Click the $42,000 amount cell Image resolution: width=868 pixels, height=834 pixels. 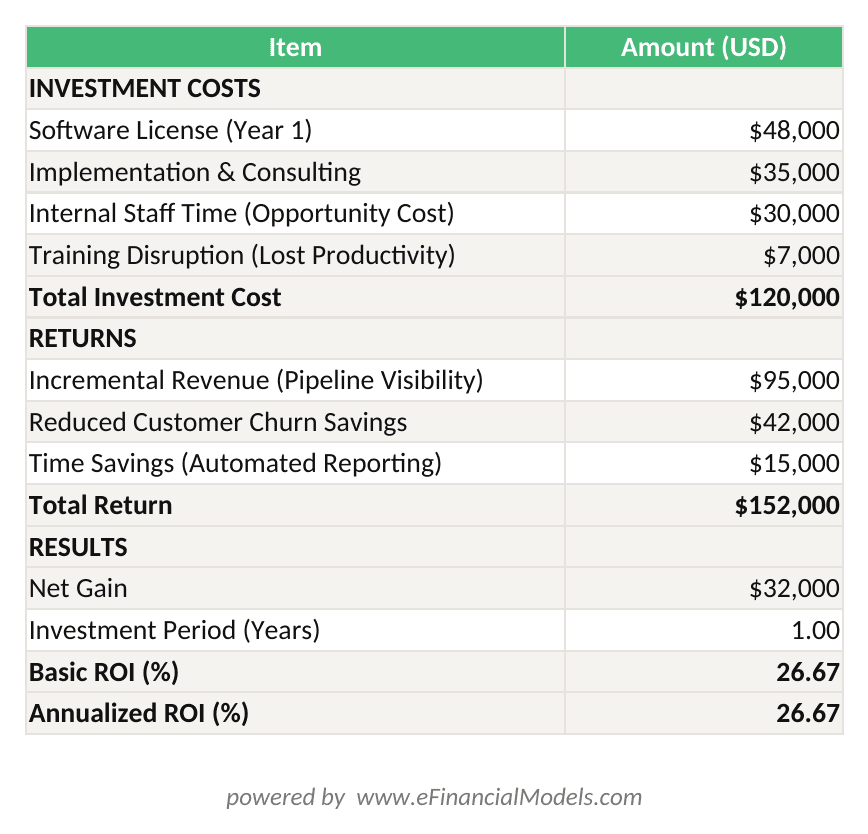tap(704, 422)
